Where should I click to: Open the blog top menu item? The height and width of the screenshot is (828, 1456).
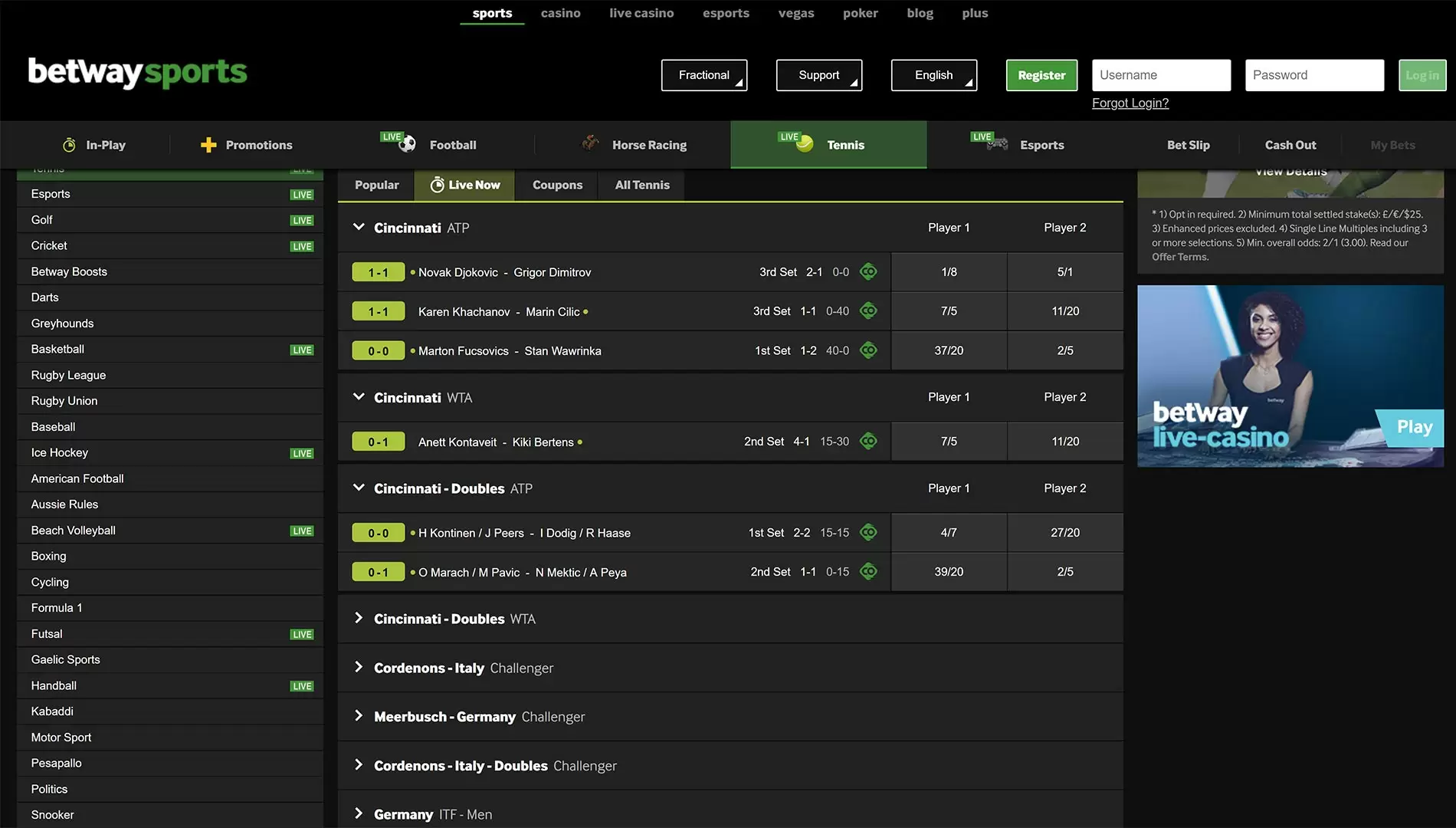pyautogui.click(x=920, y=13)
